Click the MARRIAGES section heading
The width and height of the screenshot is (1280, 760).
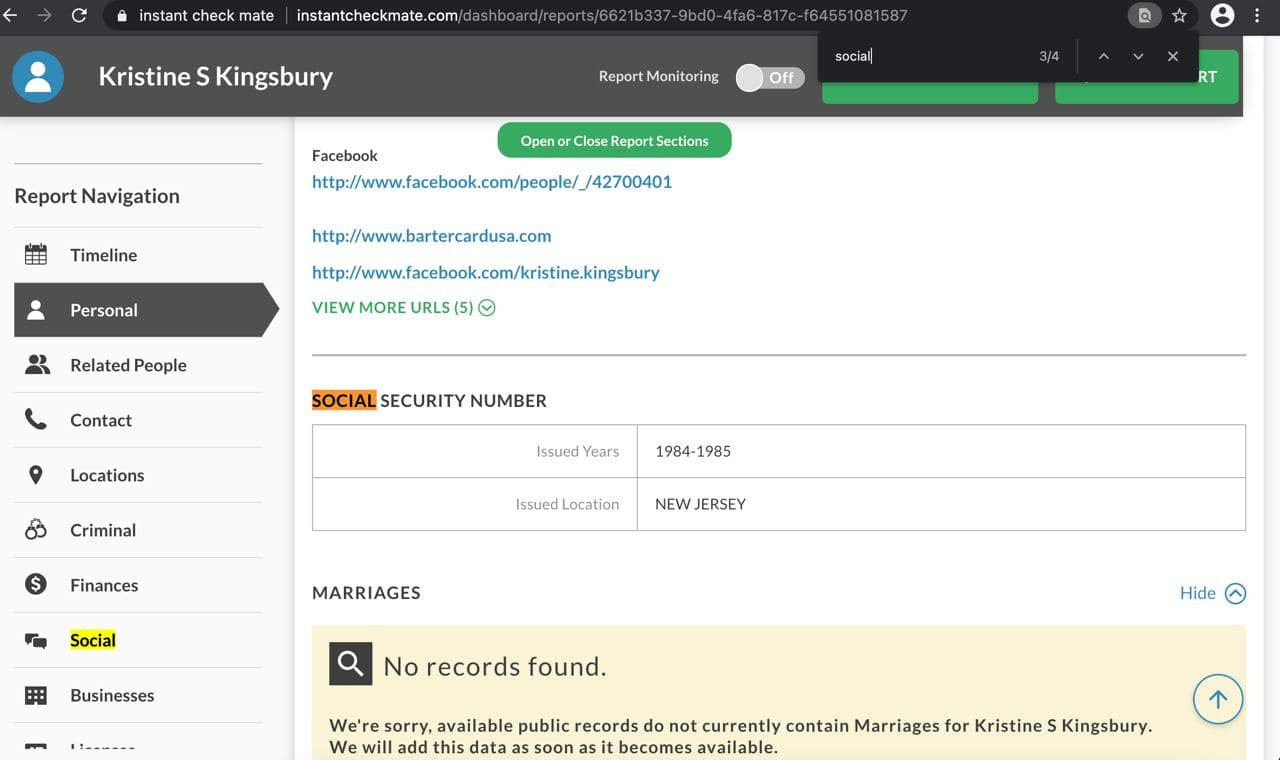(366, 593)
